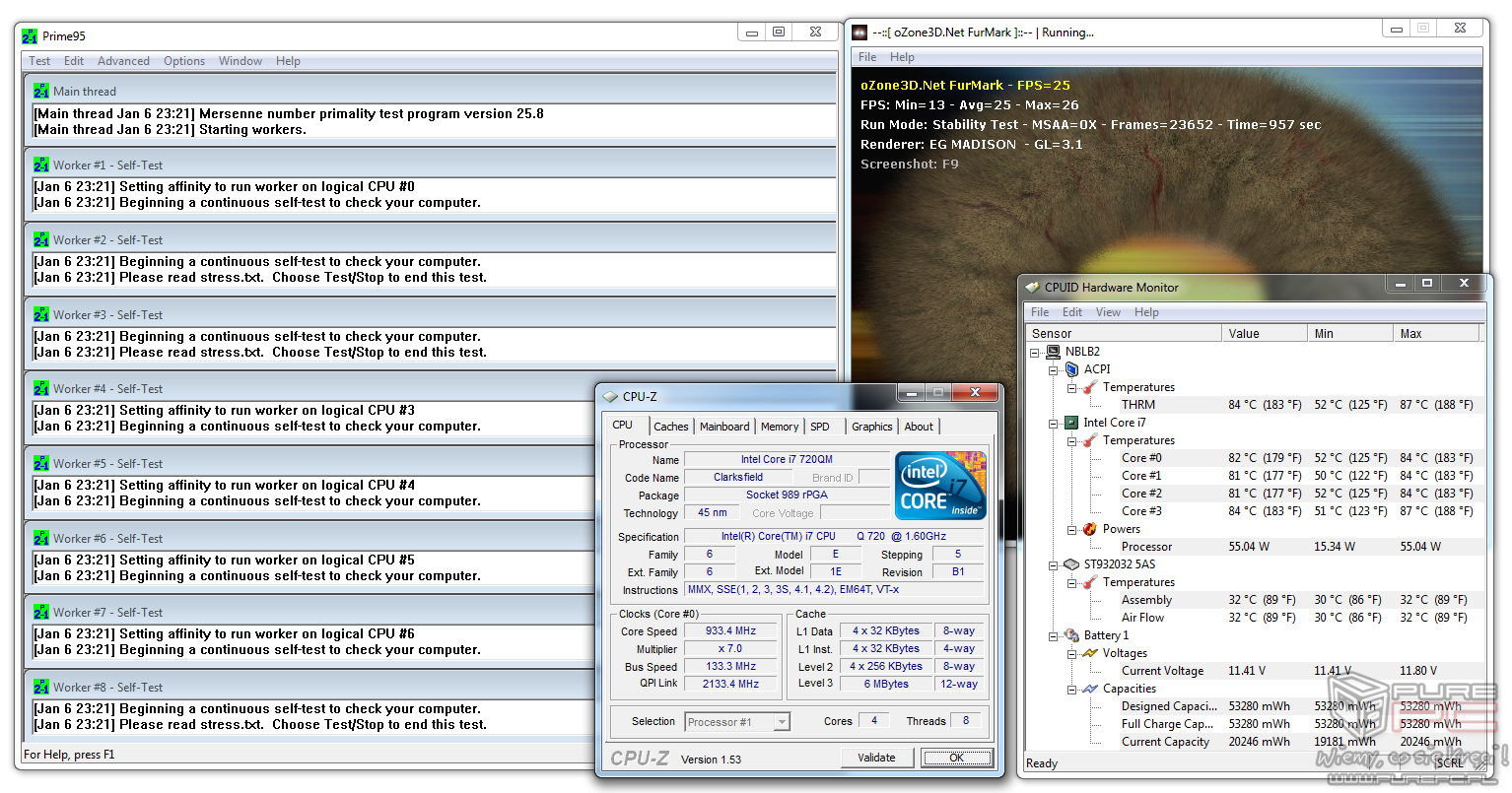Click the Worker #8 Self-Test window icon
The width and height of the screenshot is (1512, 793).
click(41, 687)
